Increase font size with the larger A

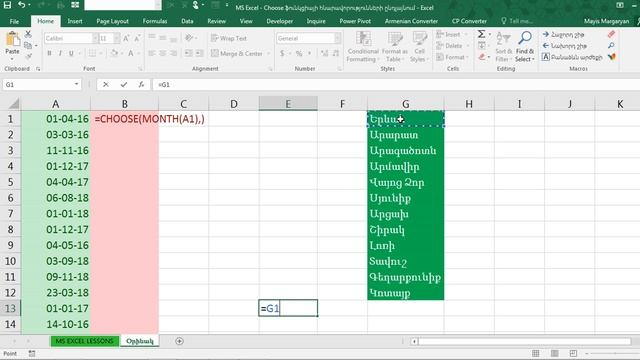pos(126,38)
